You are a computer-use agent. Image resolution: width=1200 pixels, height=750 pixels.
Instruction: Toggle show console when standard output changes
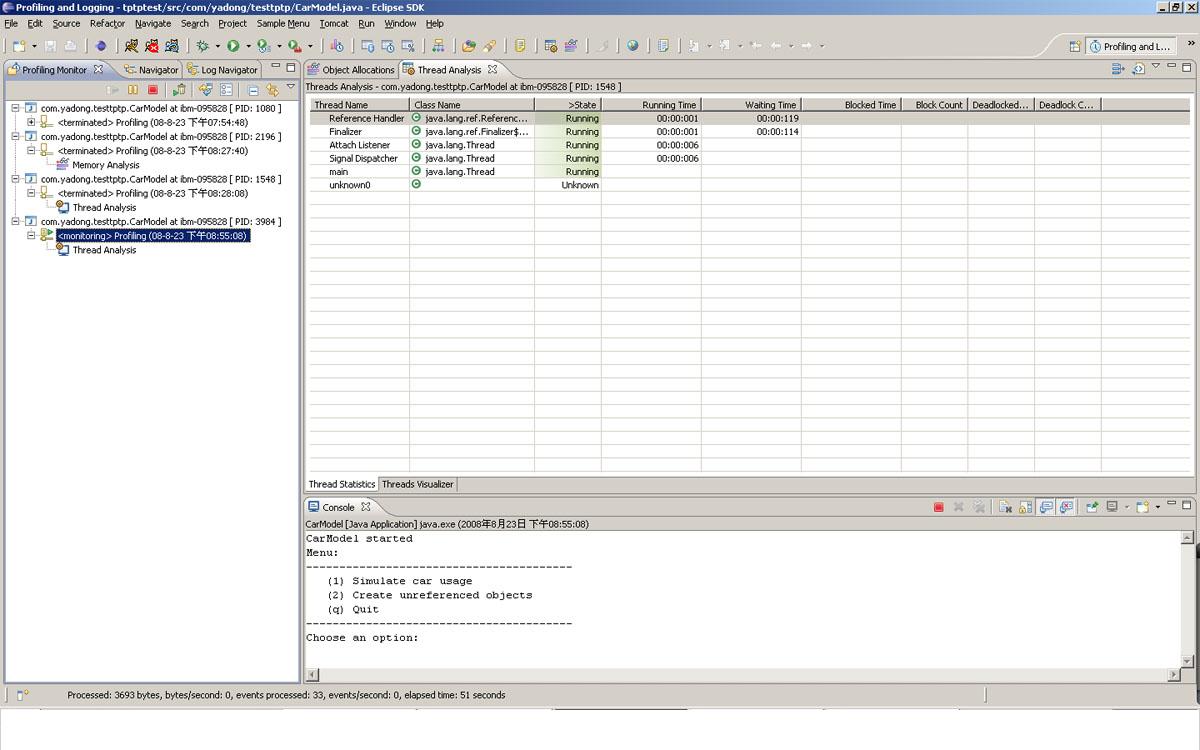click(1046, 507)
